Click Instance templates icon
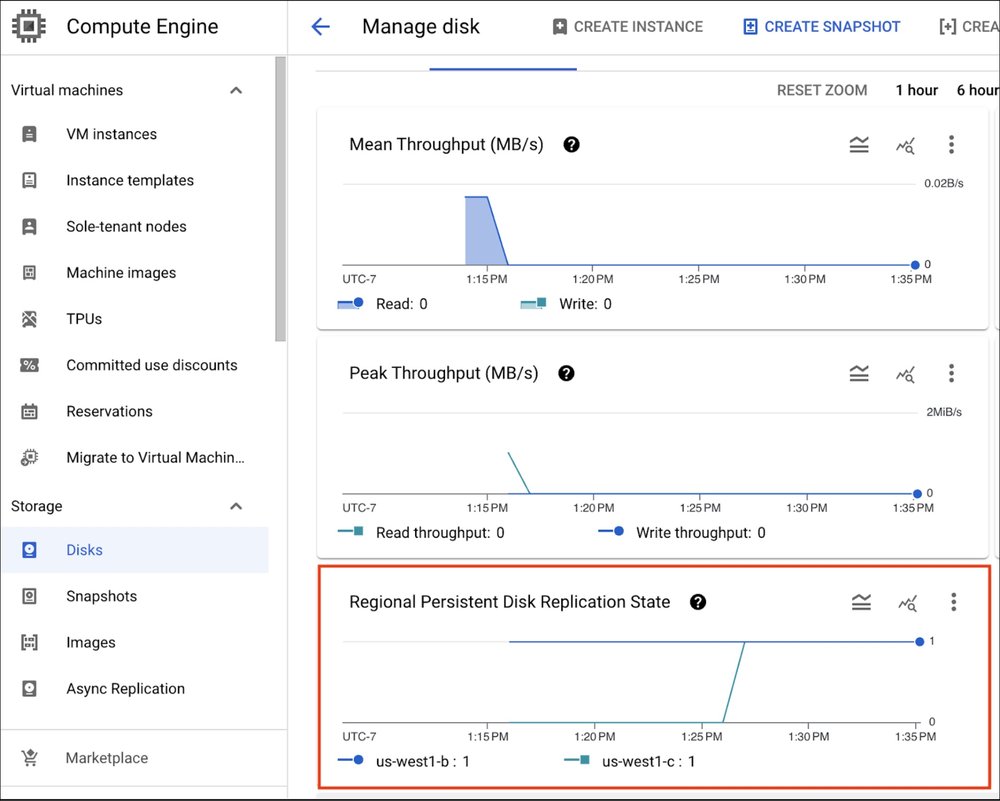 pyautogui.click(x=29, y=180)
